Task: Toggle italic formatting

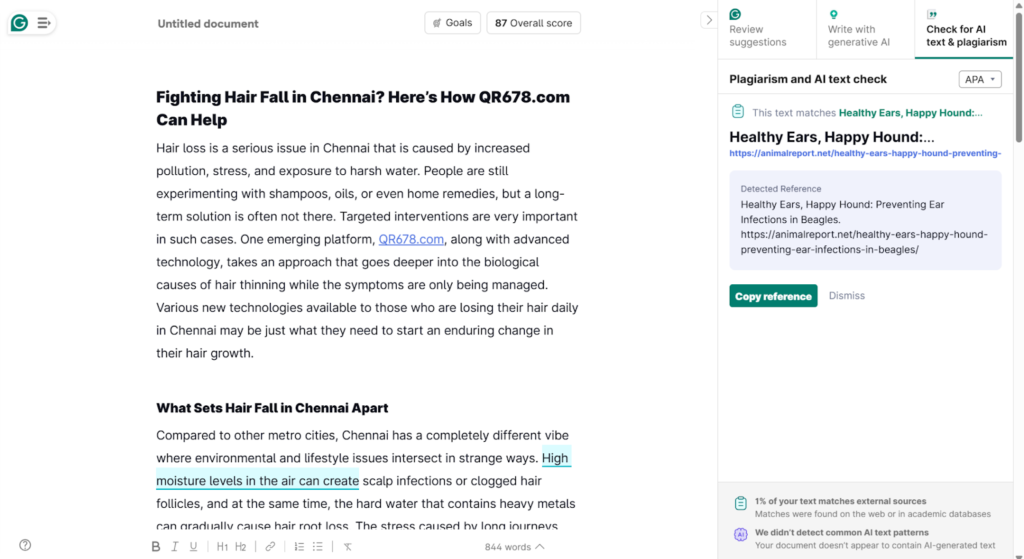Action: [x=174, y=547]
